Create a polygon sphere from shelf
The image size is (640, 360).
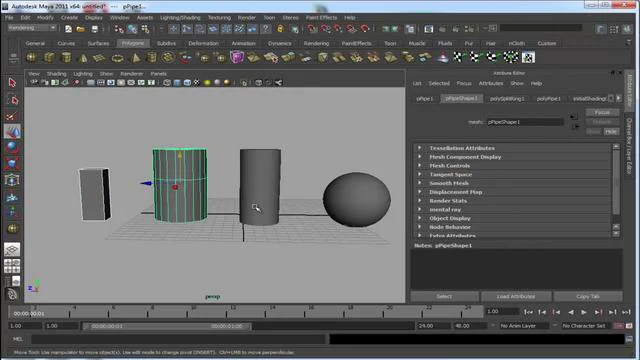pos(31,58)
